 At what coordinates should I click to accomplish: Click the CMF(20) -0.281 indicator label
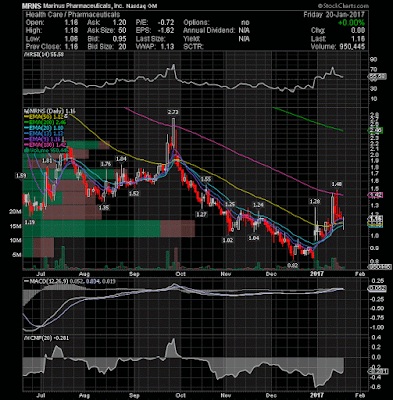pyautogui.click(x=46, y=338)
